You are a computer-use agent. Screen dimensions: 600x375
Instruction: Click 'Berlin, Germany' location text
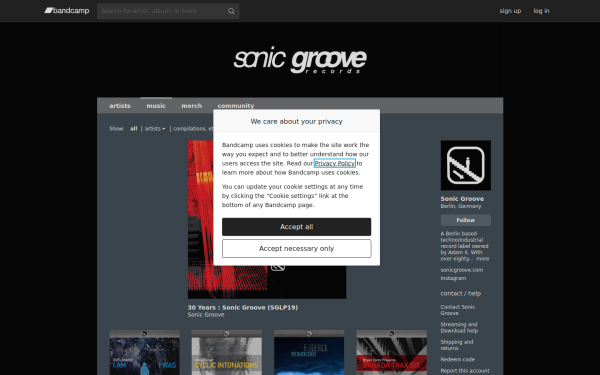[x=461, y=206]
